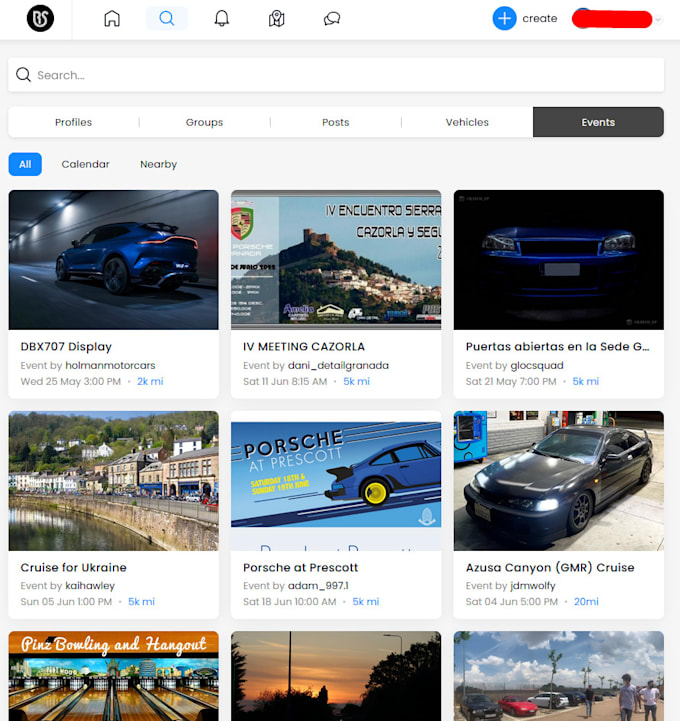Open the Azusa Canyon Cruise car image
This screenshot has height=721, width=680.
click(x=559, y=481)
